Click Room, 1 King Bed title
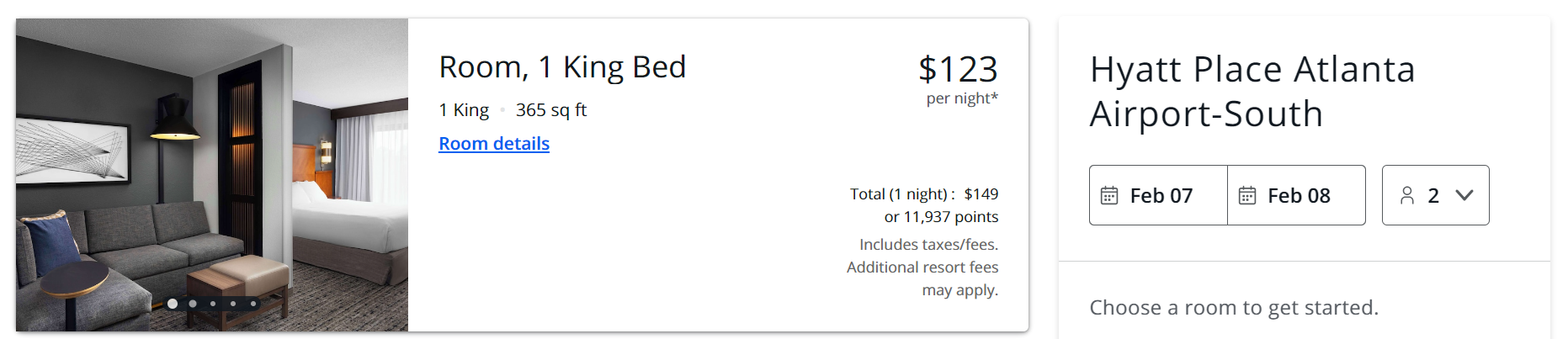Screen dimensions: 1568x339 click(x=562, y=67)
